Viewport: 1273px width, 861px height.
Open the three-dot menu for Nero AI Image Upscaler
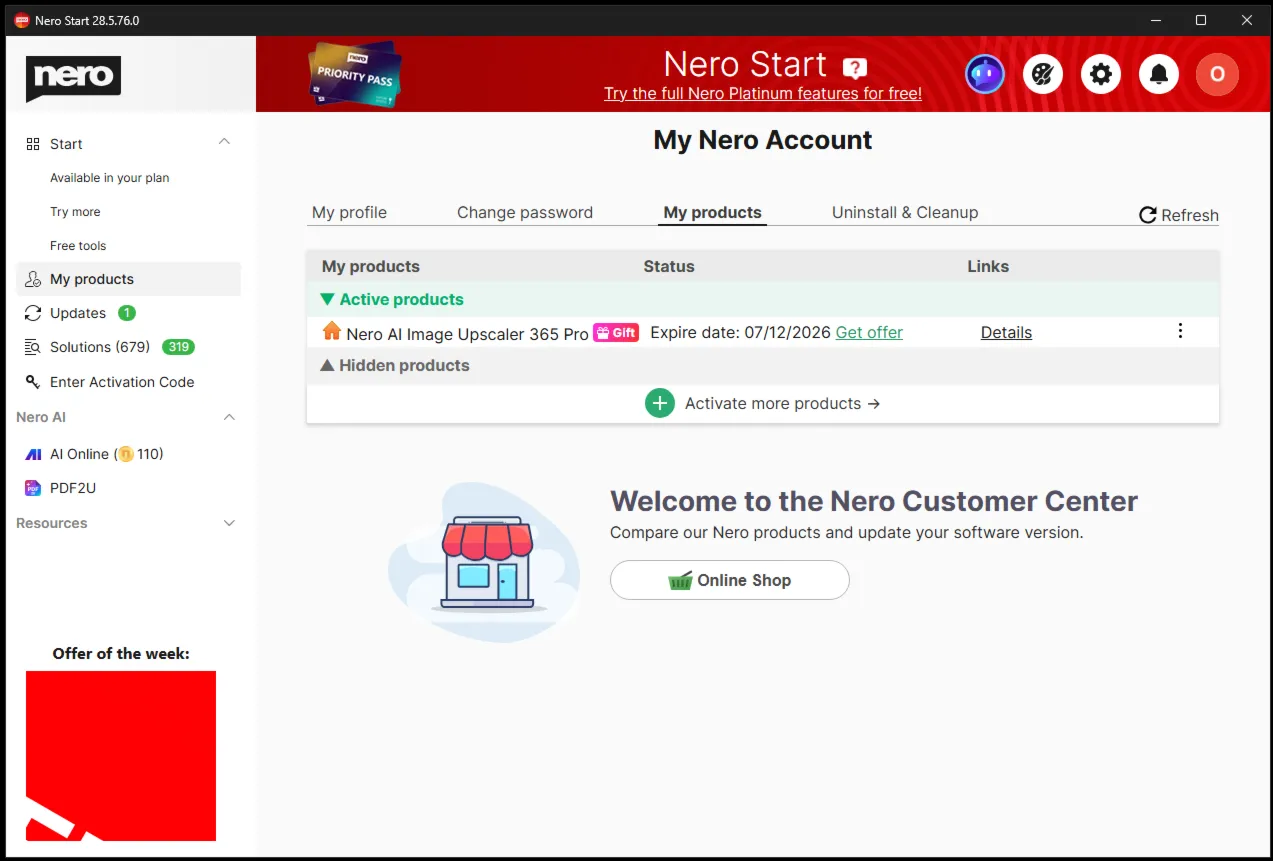coord(1180,331)
